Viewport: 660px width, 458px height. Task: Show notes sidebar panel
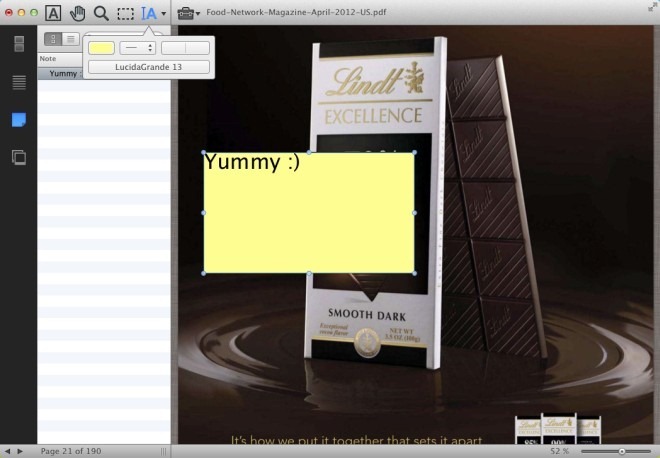(19, 120)
